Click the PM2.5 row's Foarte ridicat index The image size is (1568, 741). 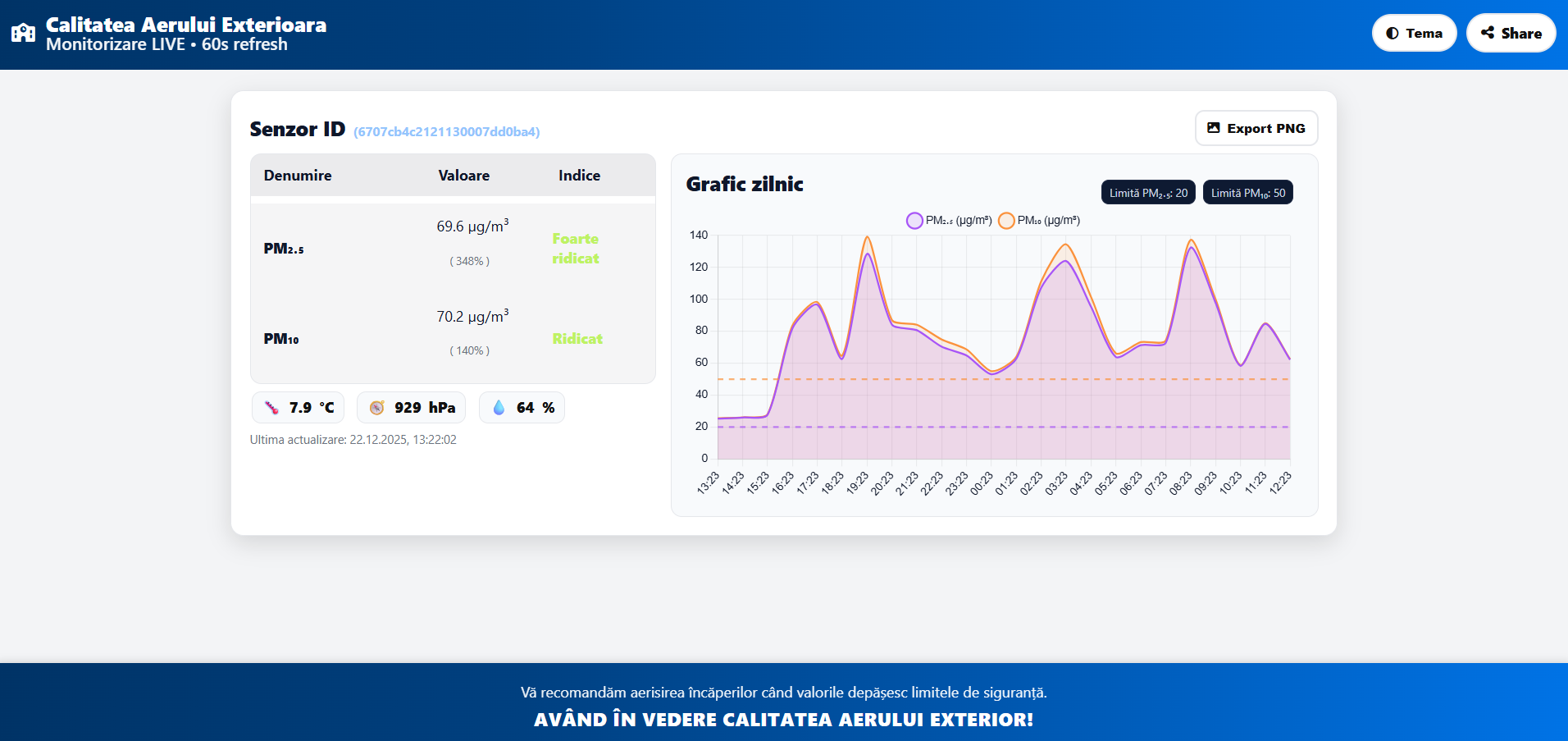(x=575, y=249)
